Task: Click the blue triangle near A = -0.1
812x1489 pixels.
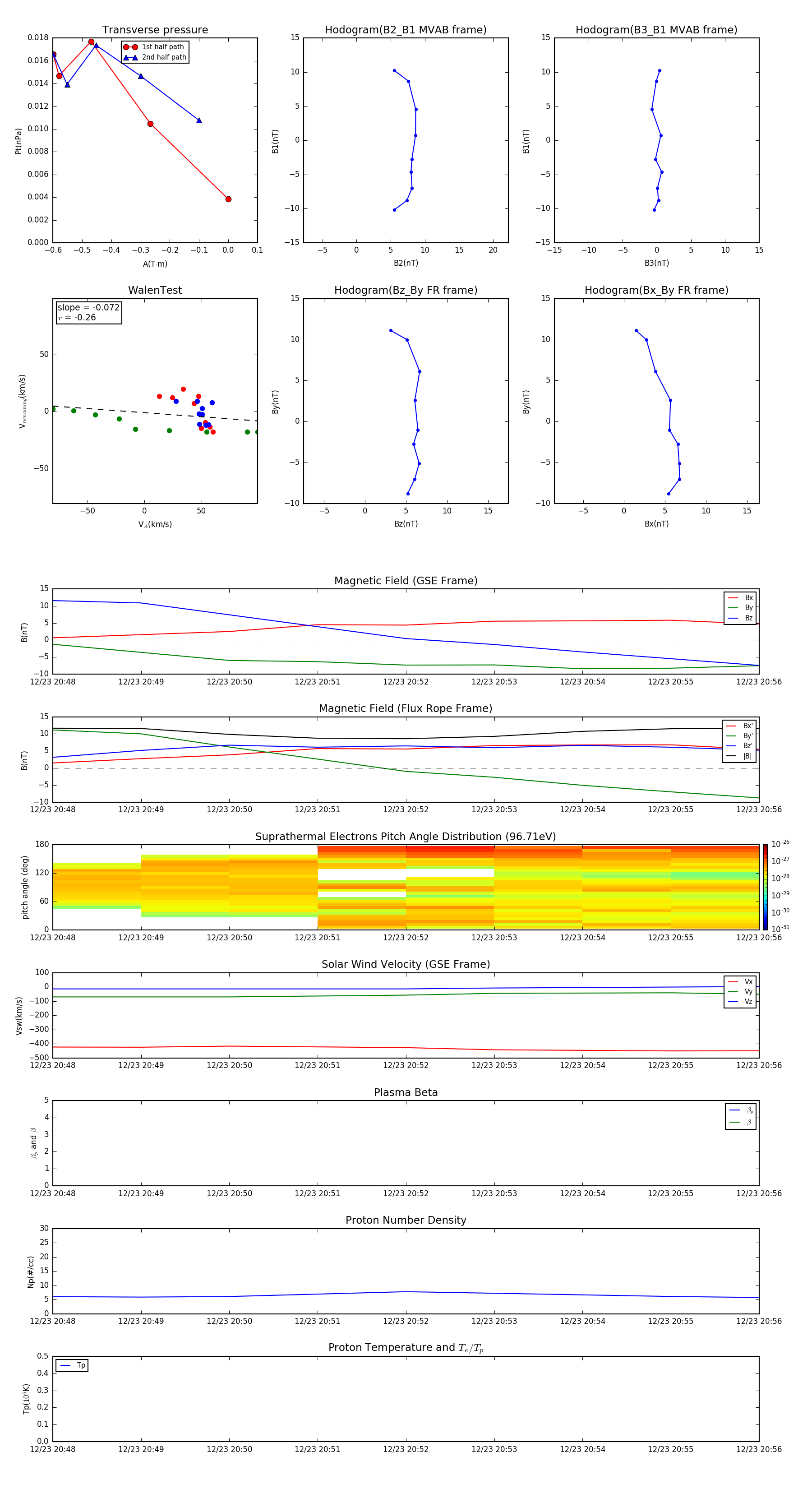Action: click(x=199, y=120)
